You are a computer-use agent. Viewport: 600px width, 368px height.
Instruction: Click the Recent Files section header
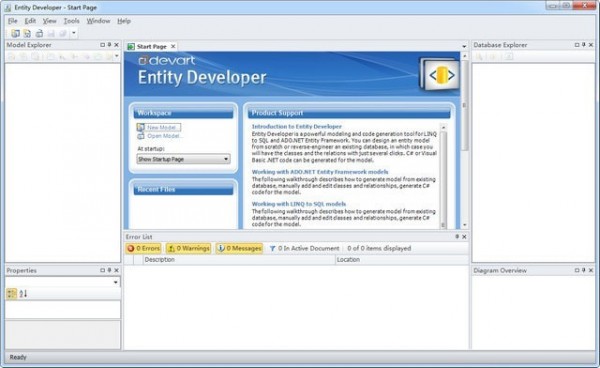pyautogui.click(x=183, y=190)
